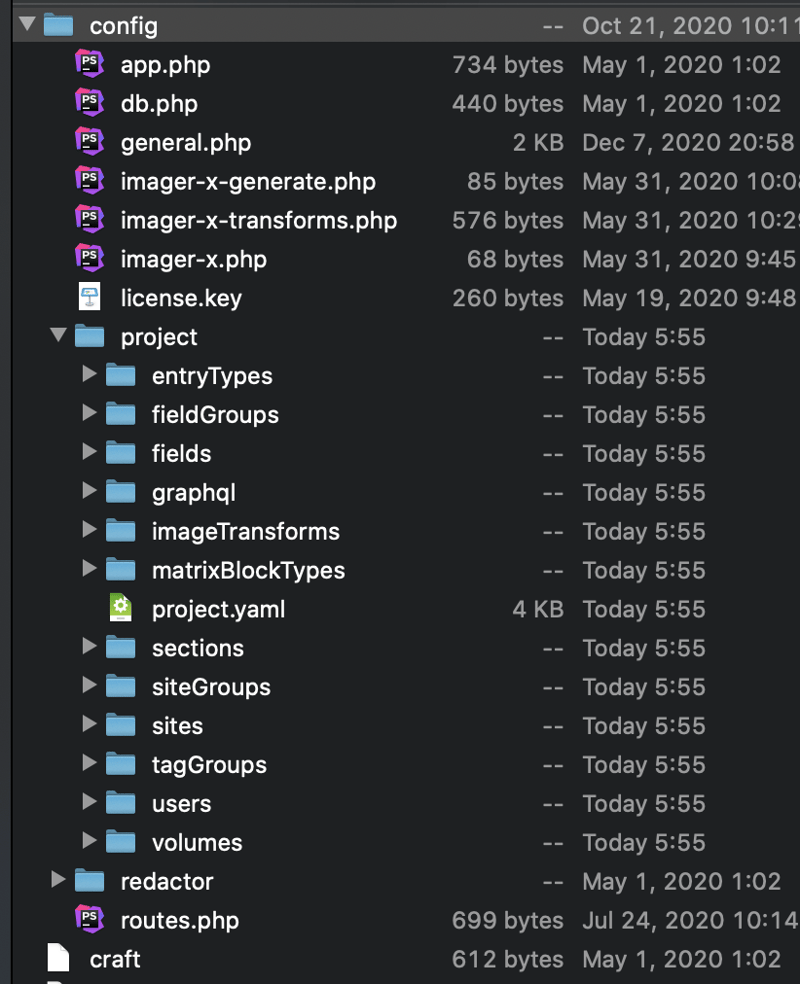Collapse the config folder disclosure triangle
This screenshot has height=984, width=800.
pos(26,24)
